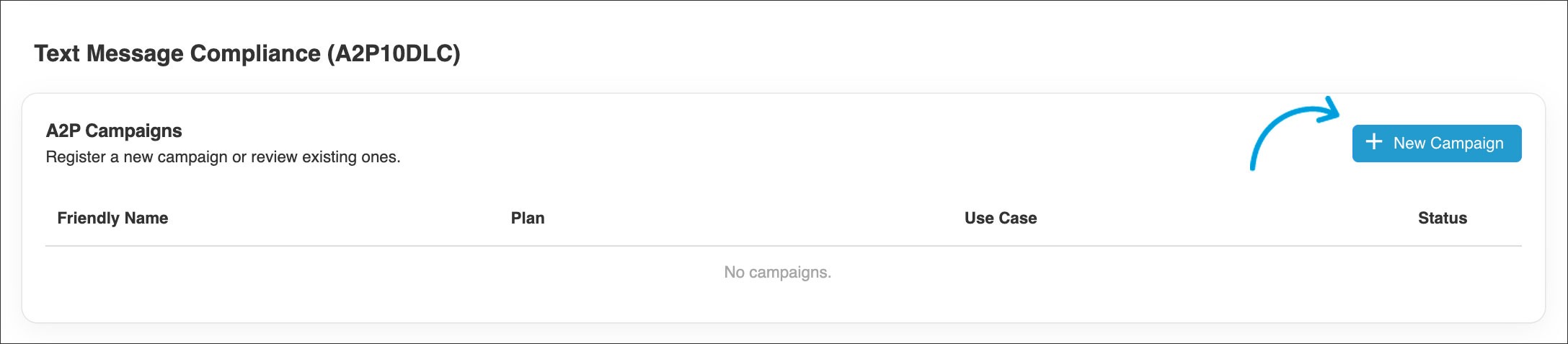Click the word 'Name' in Friendly Name header
Screen dimensions: 1568x344
(146, 219)
